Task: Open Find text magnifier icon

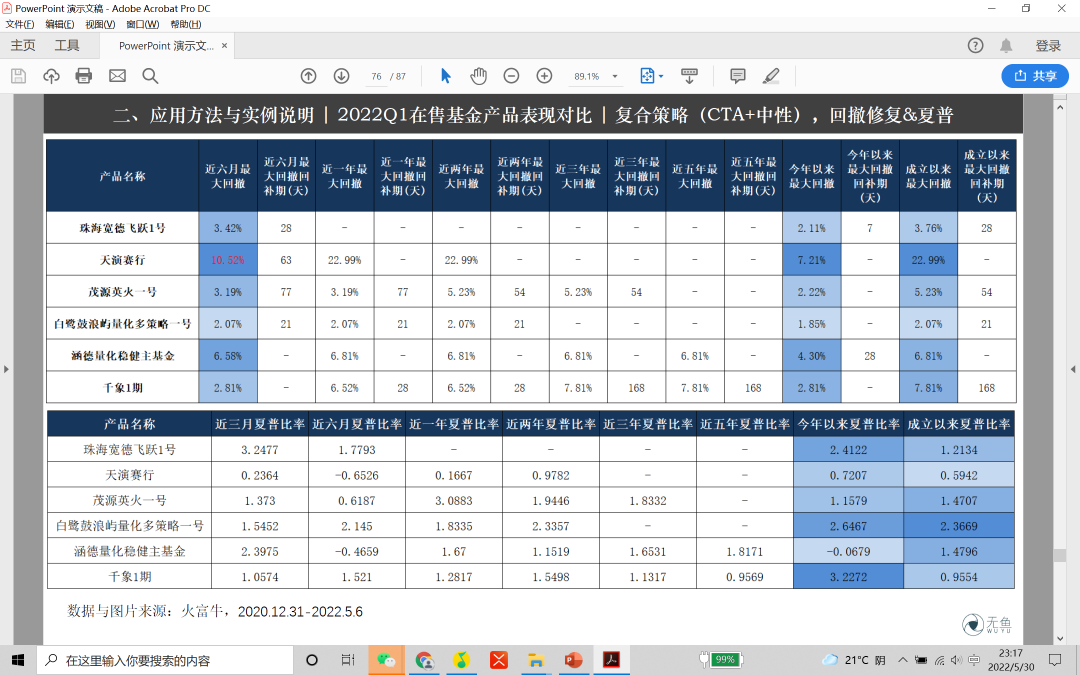Action: pos(150,76)
